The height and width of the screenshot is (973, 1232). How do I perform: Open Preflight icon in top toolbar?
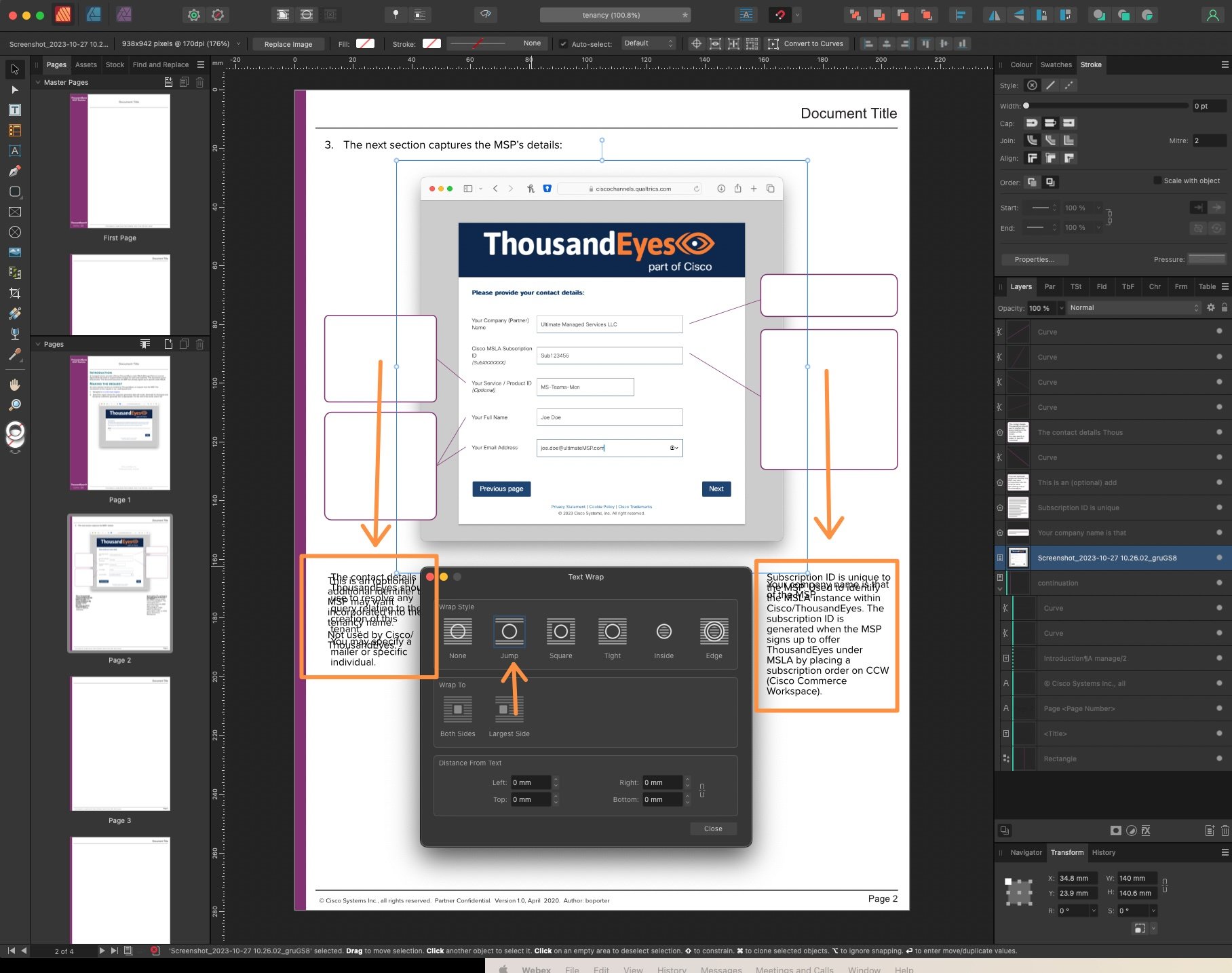tap(485, 14)
